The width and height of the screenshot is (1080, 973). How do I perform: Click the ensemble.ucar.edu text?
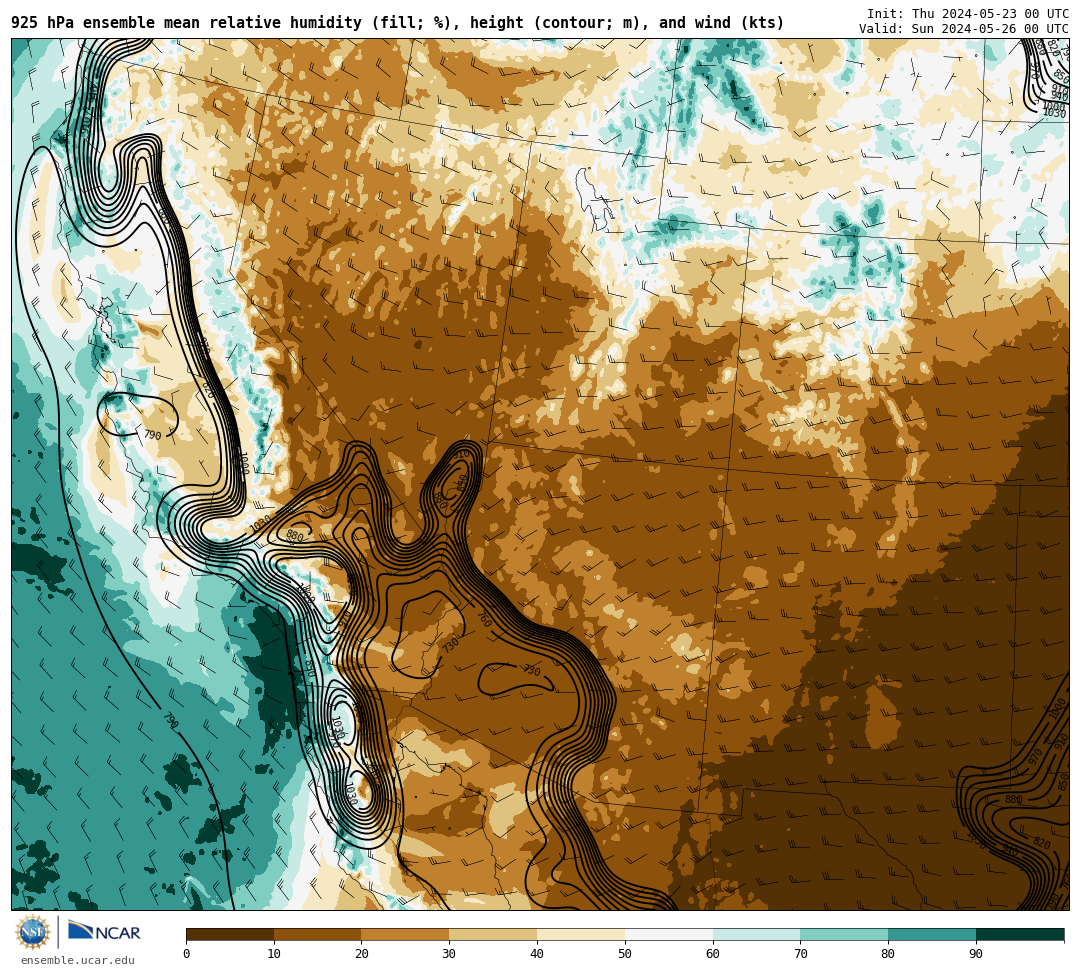coord(78,960)
